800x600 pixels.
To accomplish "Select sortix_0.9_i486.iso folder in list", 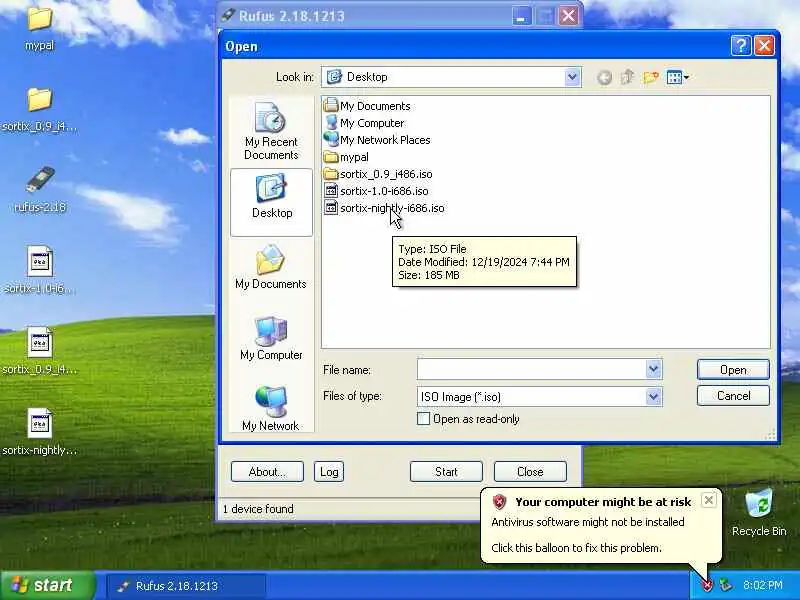I will coord(378,174).
